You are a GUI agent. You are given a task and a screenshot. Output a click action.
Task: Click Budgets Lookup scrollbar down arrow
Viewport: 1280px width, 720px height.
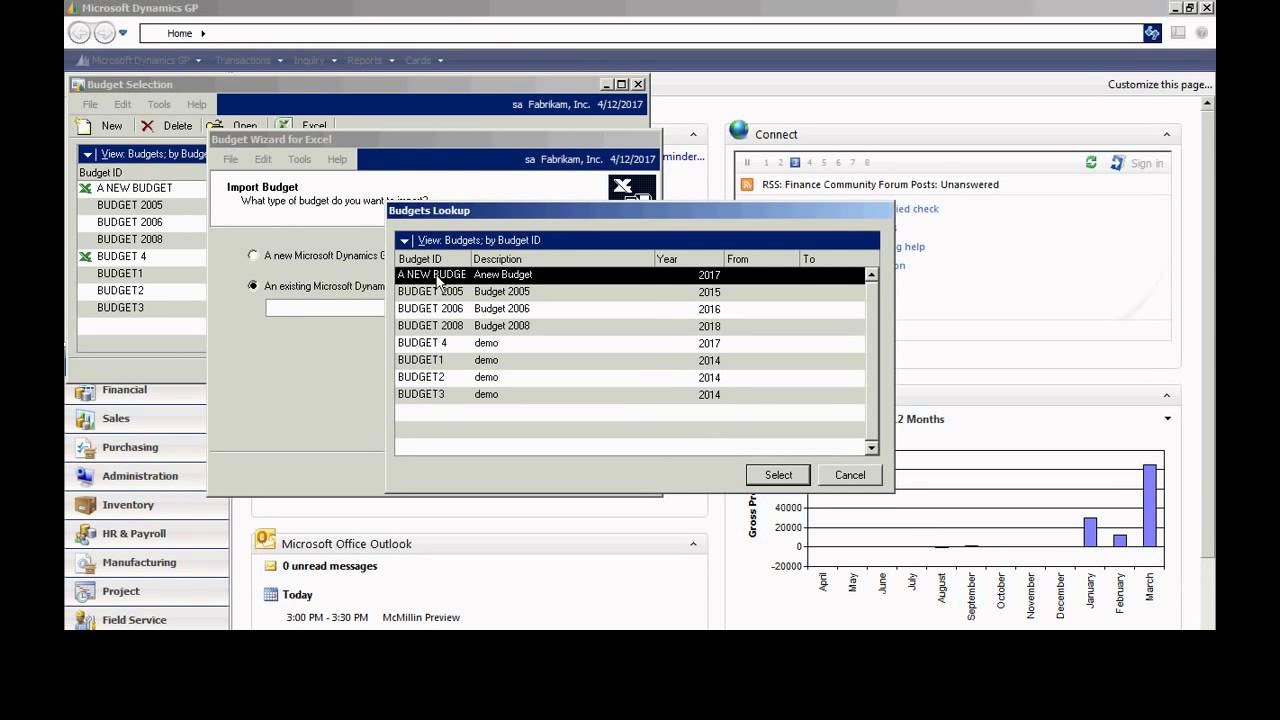coord(872,447)
